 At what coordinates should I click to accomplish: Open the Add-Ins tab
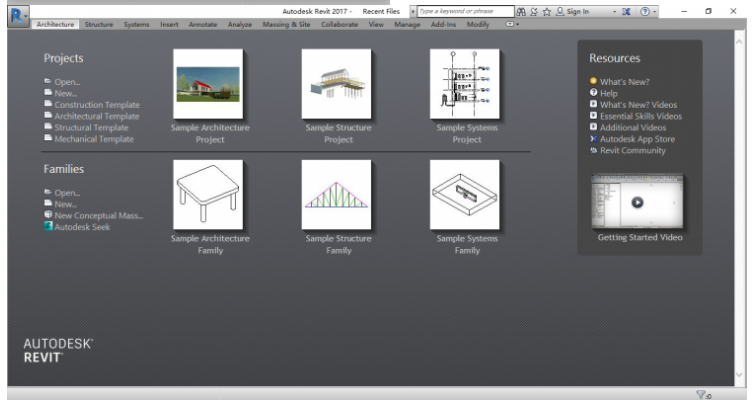443,24
